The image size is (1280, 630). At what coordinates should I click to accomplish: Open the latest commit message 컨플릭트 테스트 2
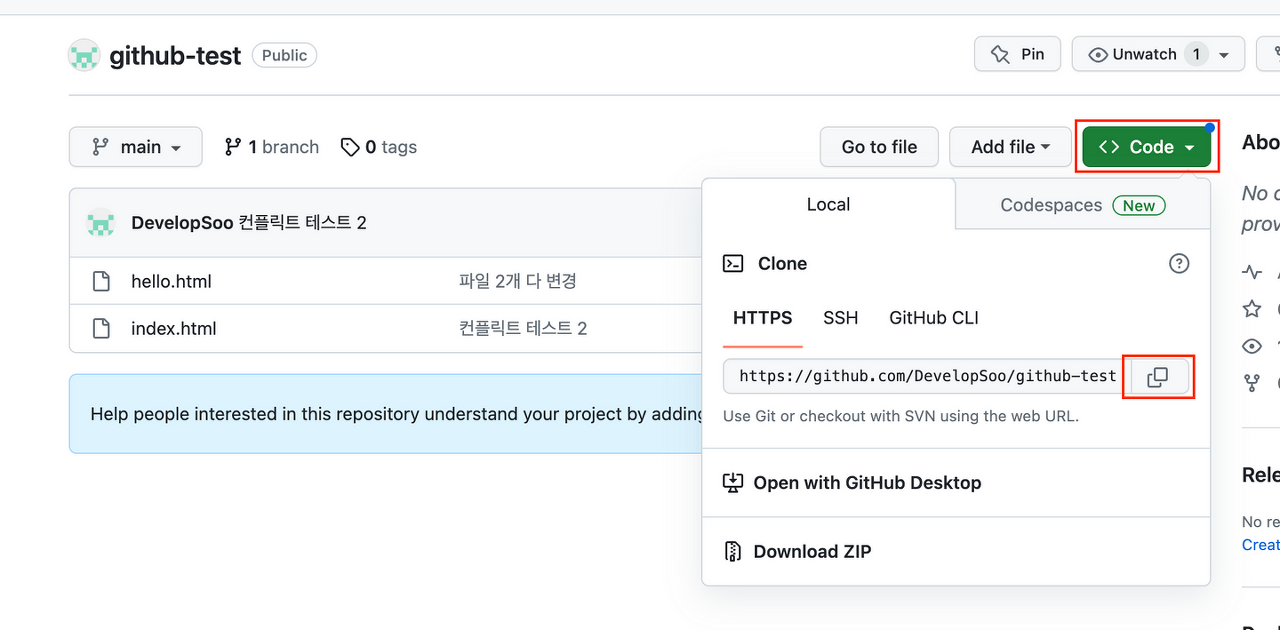303,222
